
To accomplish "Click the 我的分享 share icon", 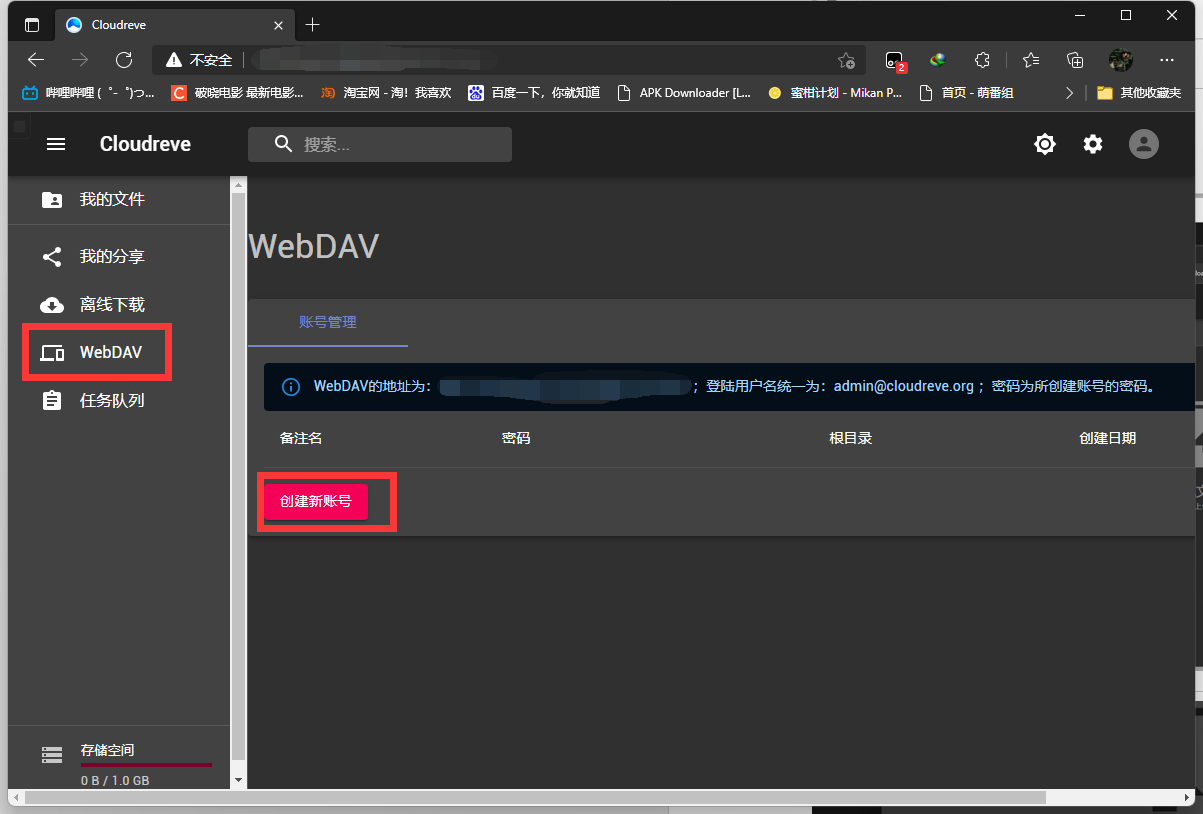I will [51, 257].
